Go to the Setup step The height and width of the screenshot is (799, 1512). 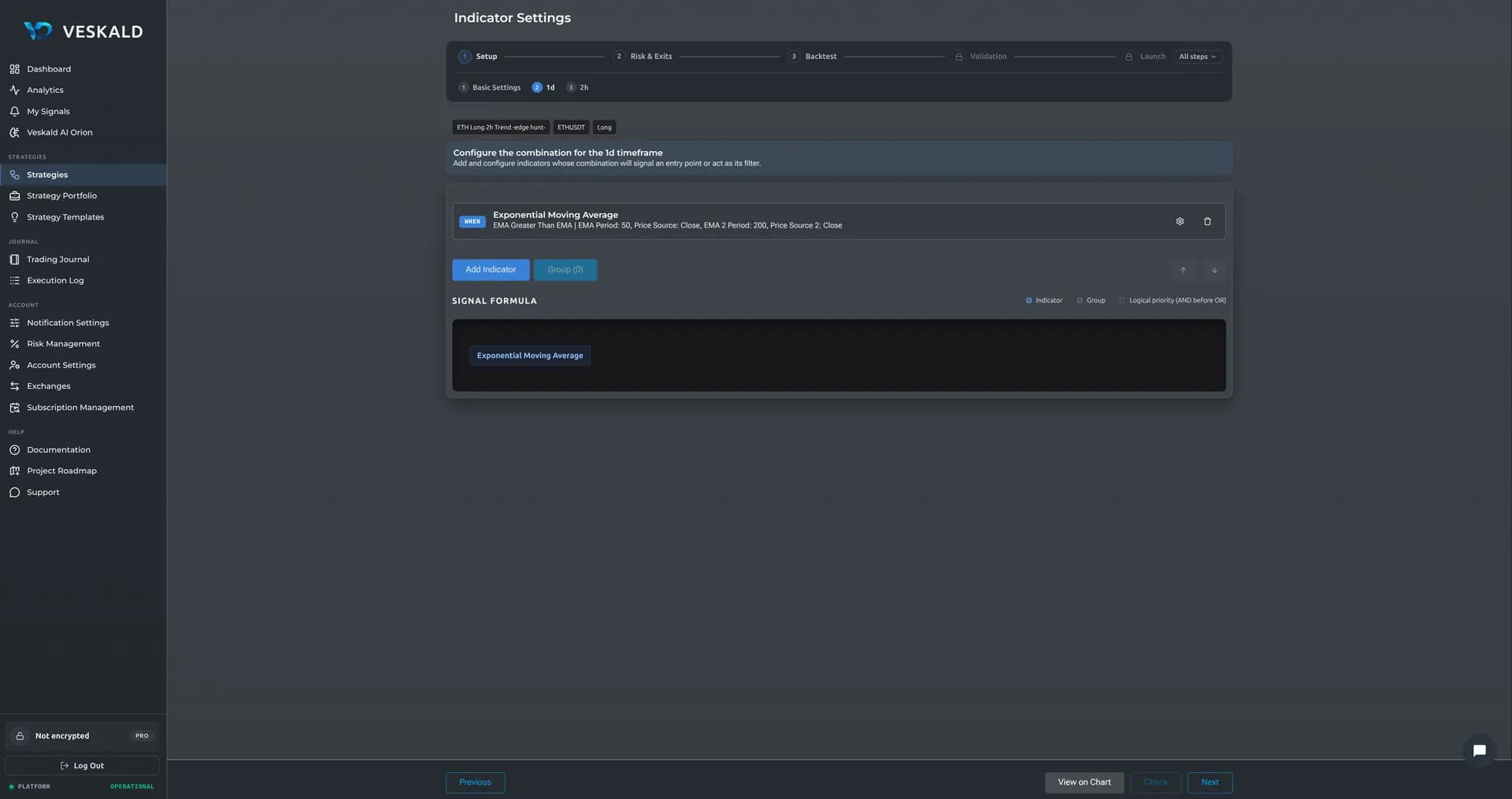(478, 57)
